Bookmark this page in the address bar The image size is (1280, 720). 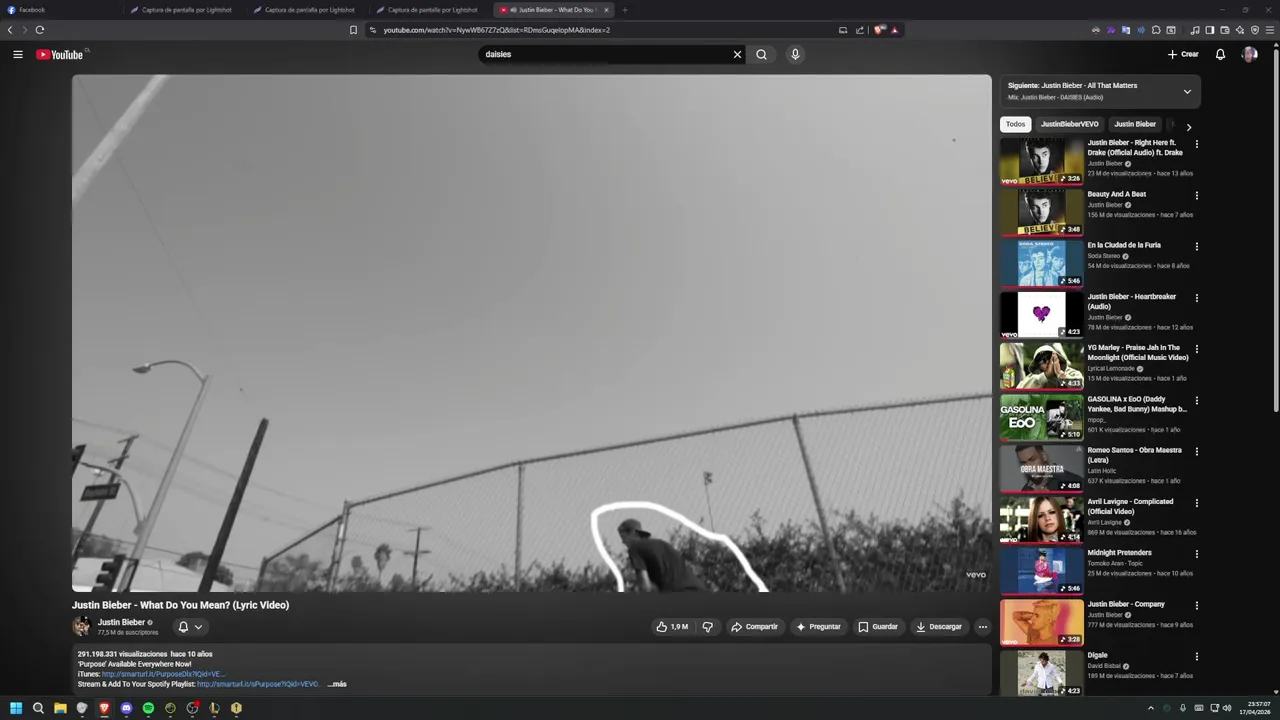353,30
